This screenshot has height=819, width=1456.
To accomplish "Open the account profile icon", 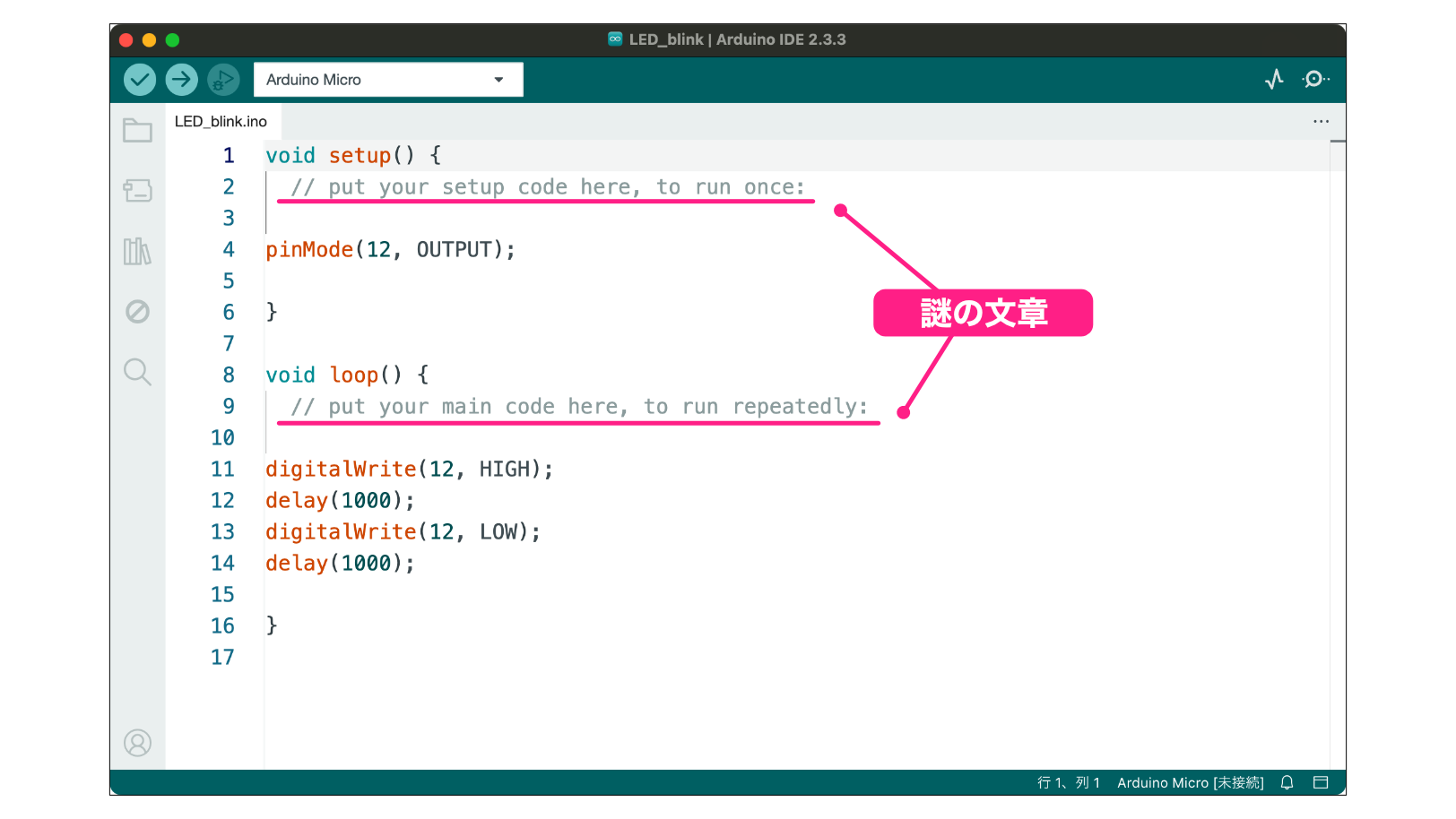I will coord(137,743).
